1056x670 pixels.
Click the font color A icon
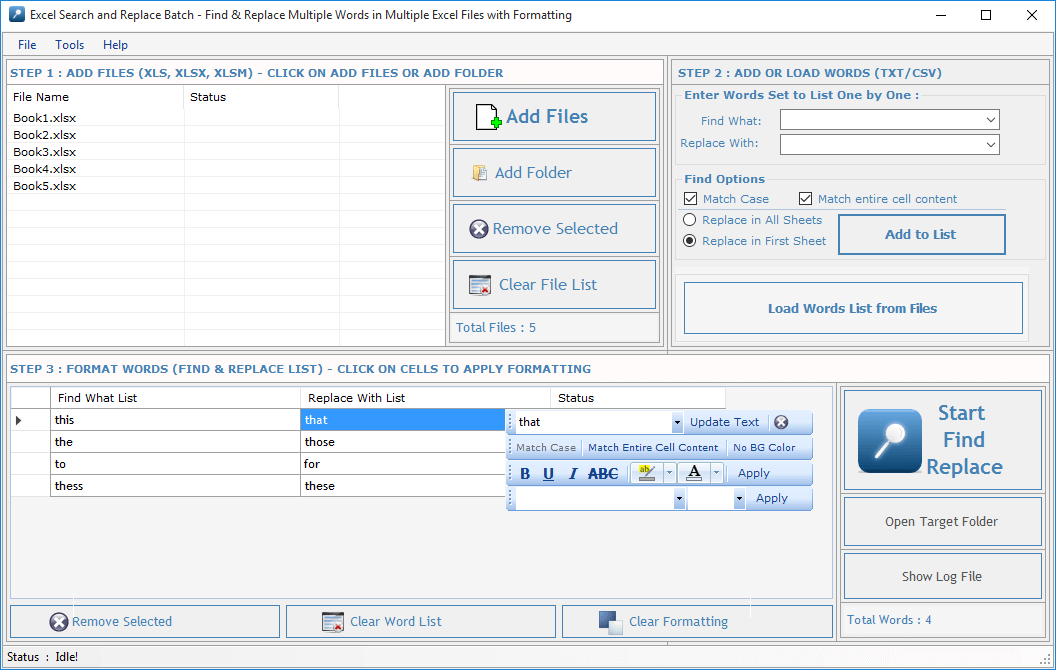694,473
